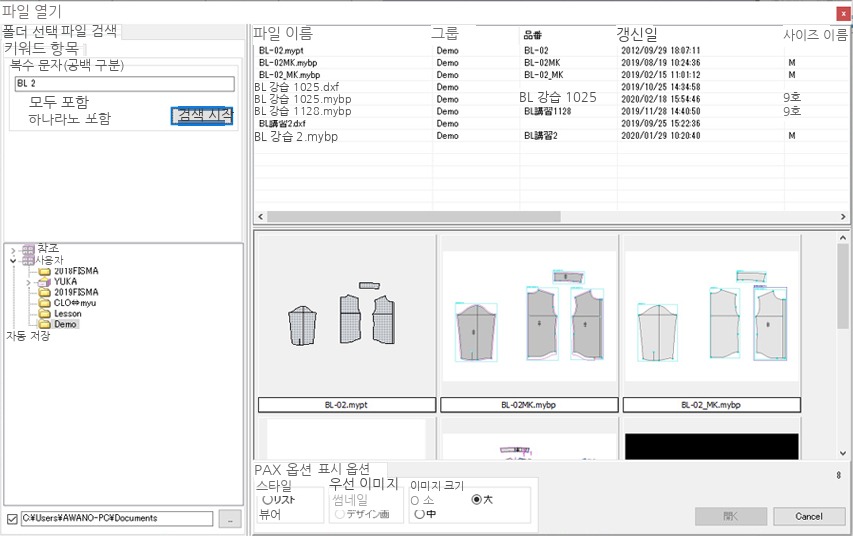Click the keyword input containing BL 2
The height and width of the screenshot is (536, 853).
125,83
